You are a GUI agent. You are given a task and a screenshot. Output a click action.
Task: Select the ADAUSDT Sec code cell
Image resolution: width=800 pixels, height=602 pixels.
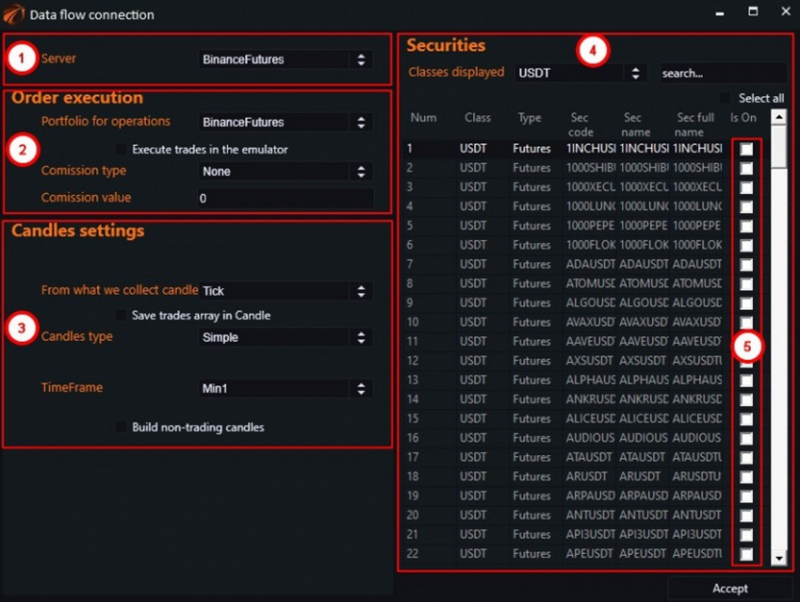click(590, 264)
